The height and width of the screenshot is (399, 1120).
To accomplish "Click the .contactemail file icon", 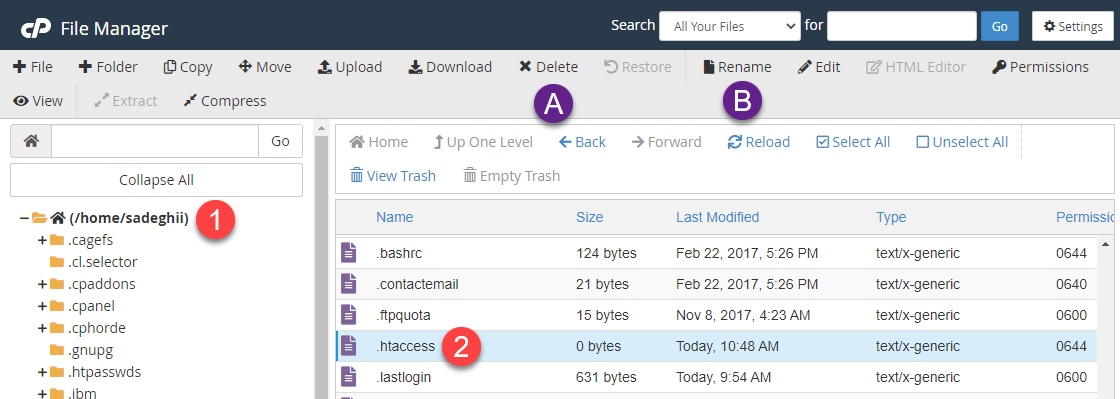I will tap(349, 284).
